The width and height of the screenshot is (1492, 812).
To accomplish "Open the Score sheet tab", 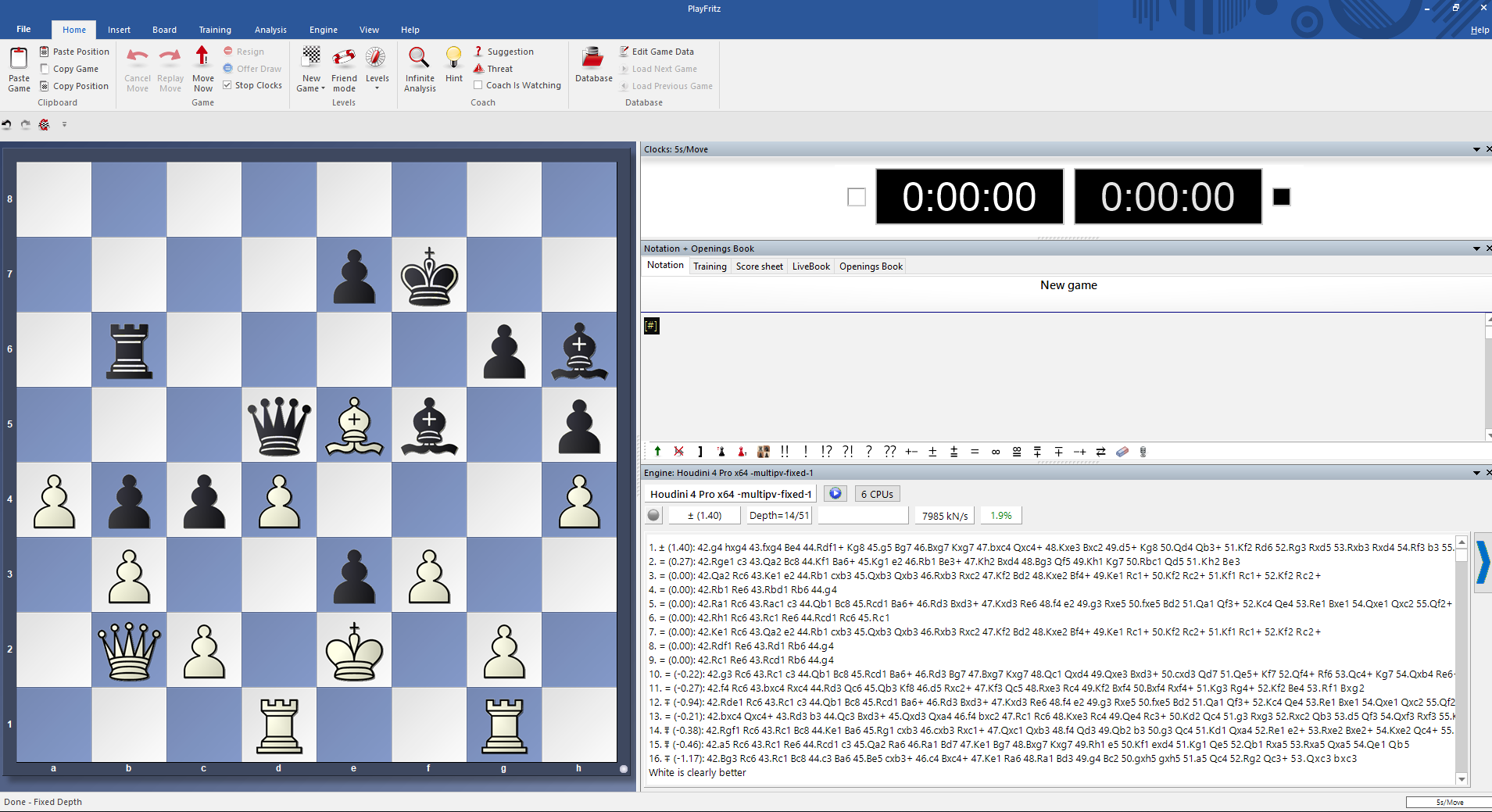I will [x=759, y=266].
